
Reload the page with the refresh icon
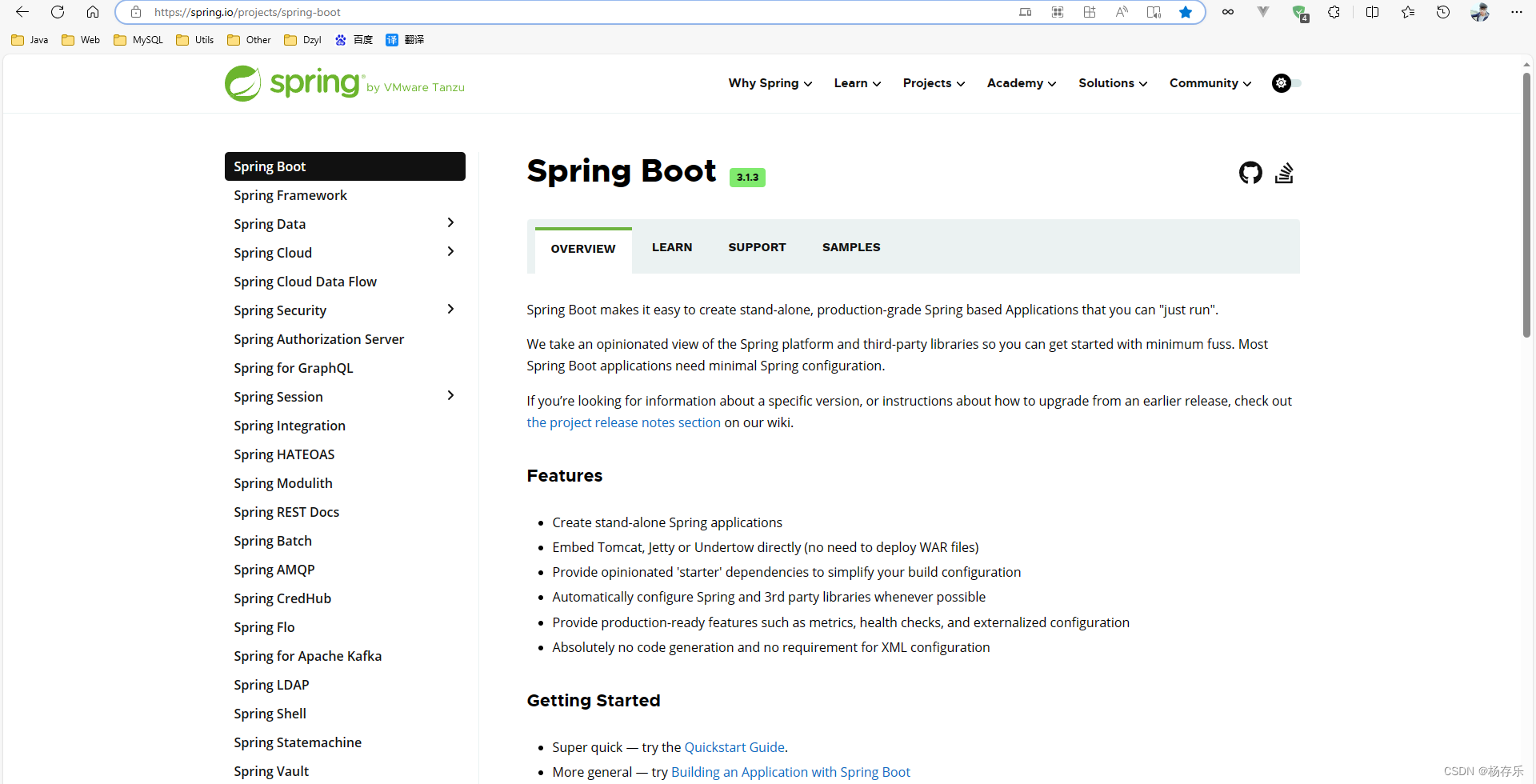coord(58,12)
